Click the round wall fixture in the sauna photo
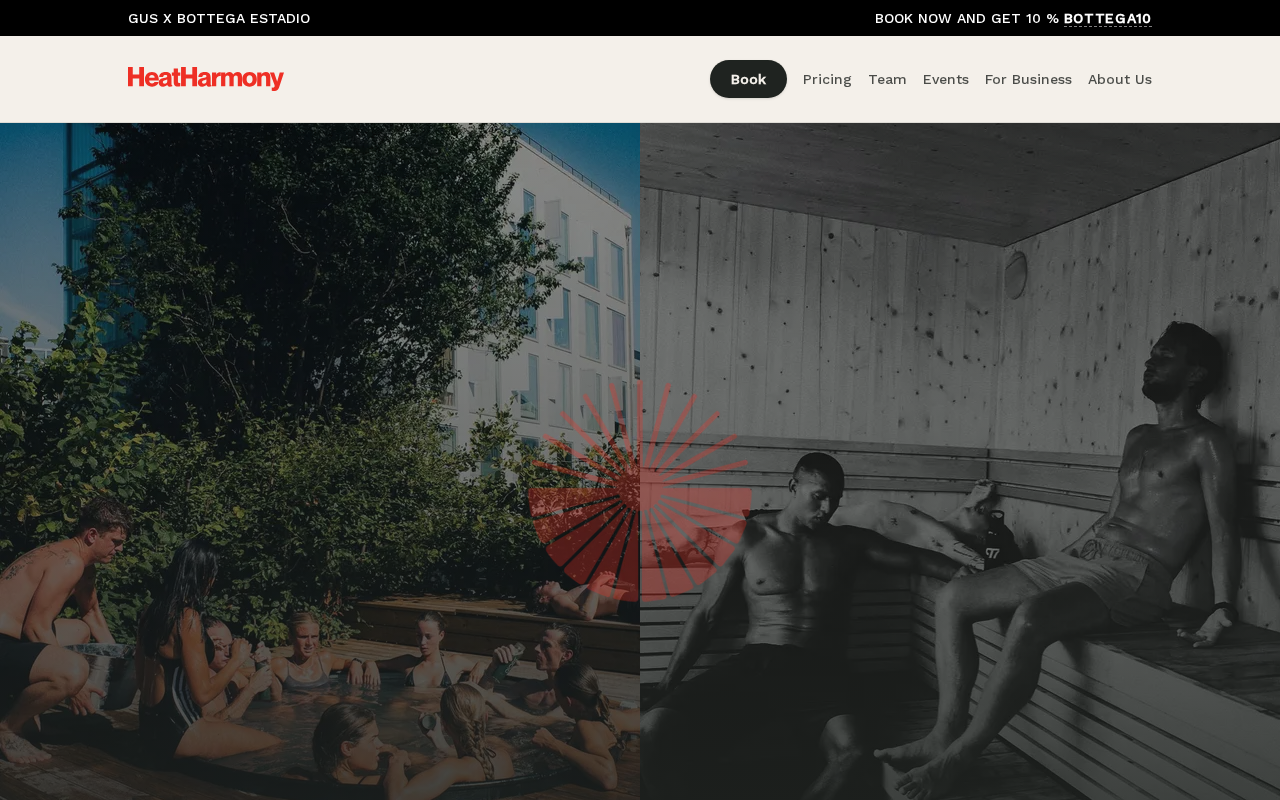The image size is (1280, 800). tap(1016, 274)
